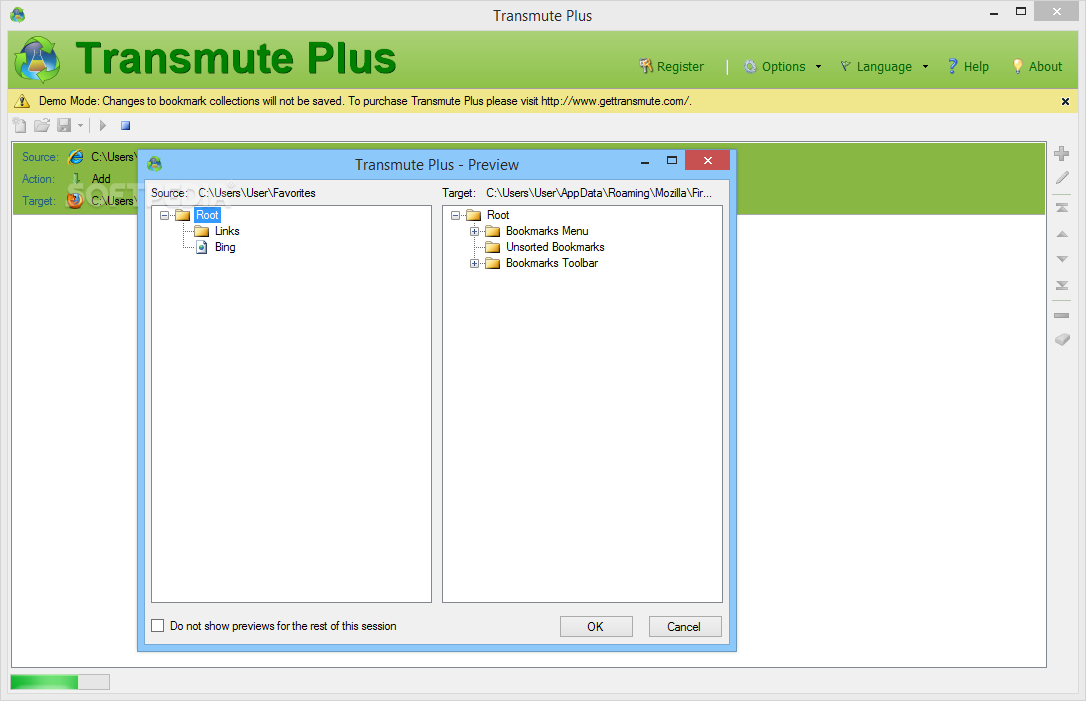The height and width of the screenshot is (701, 1086).
Task: Open the Save dropdown arrow in toolbar
Action: [x=80, y=125]
